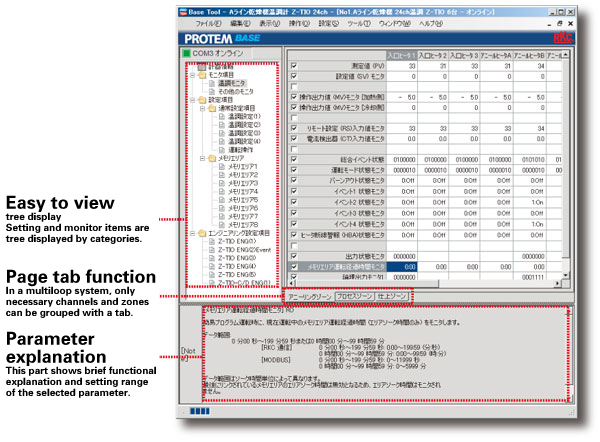
Task: Click the grid's vertical scrollbar down arrow
Action: pyautogui.click(x=566, y=275)
